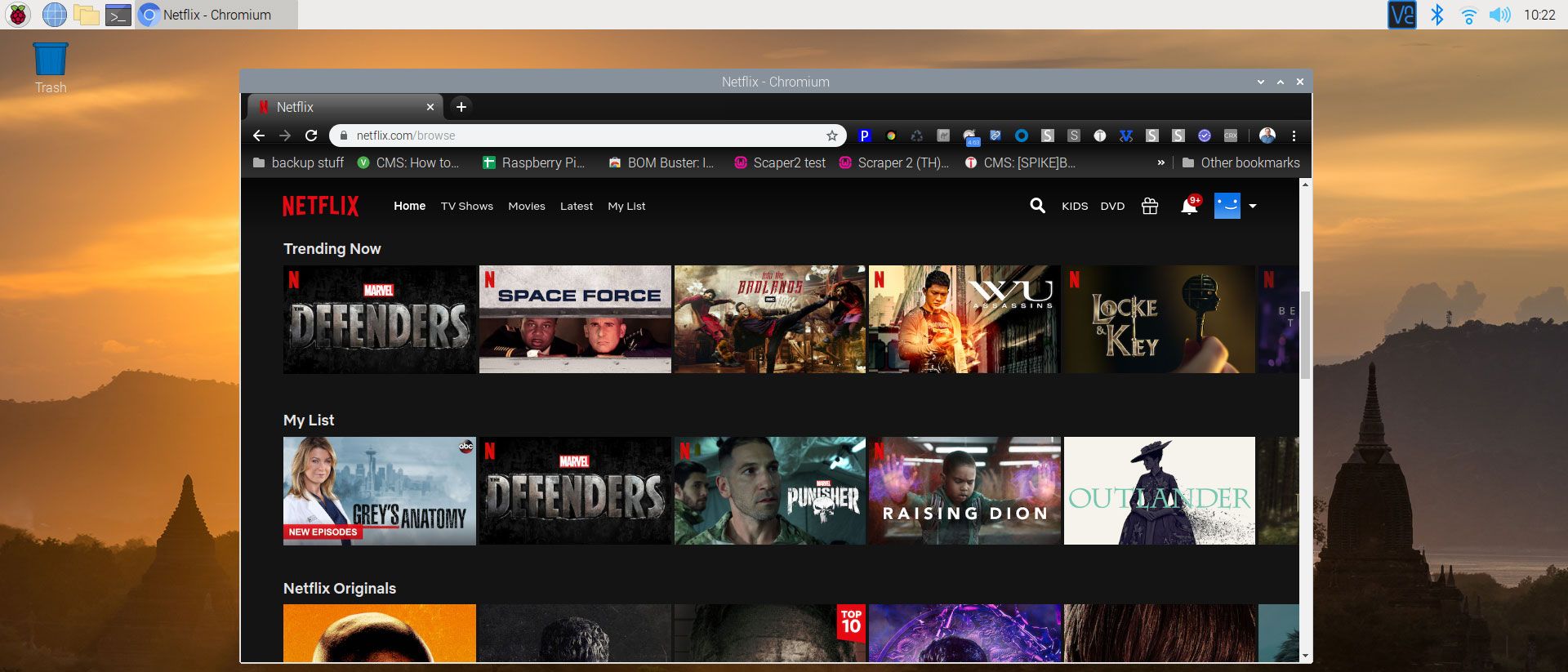
Task: Go to TV Shows section
Action: (467, 206)
